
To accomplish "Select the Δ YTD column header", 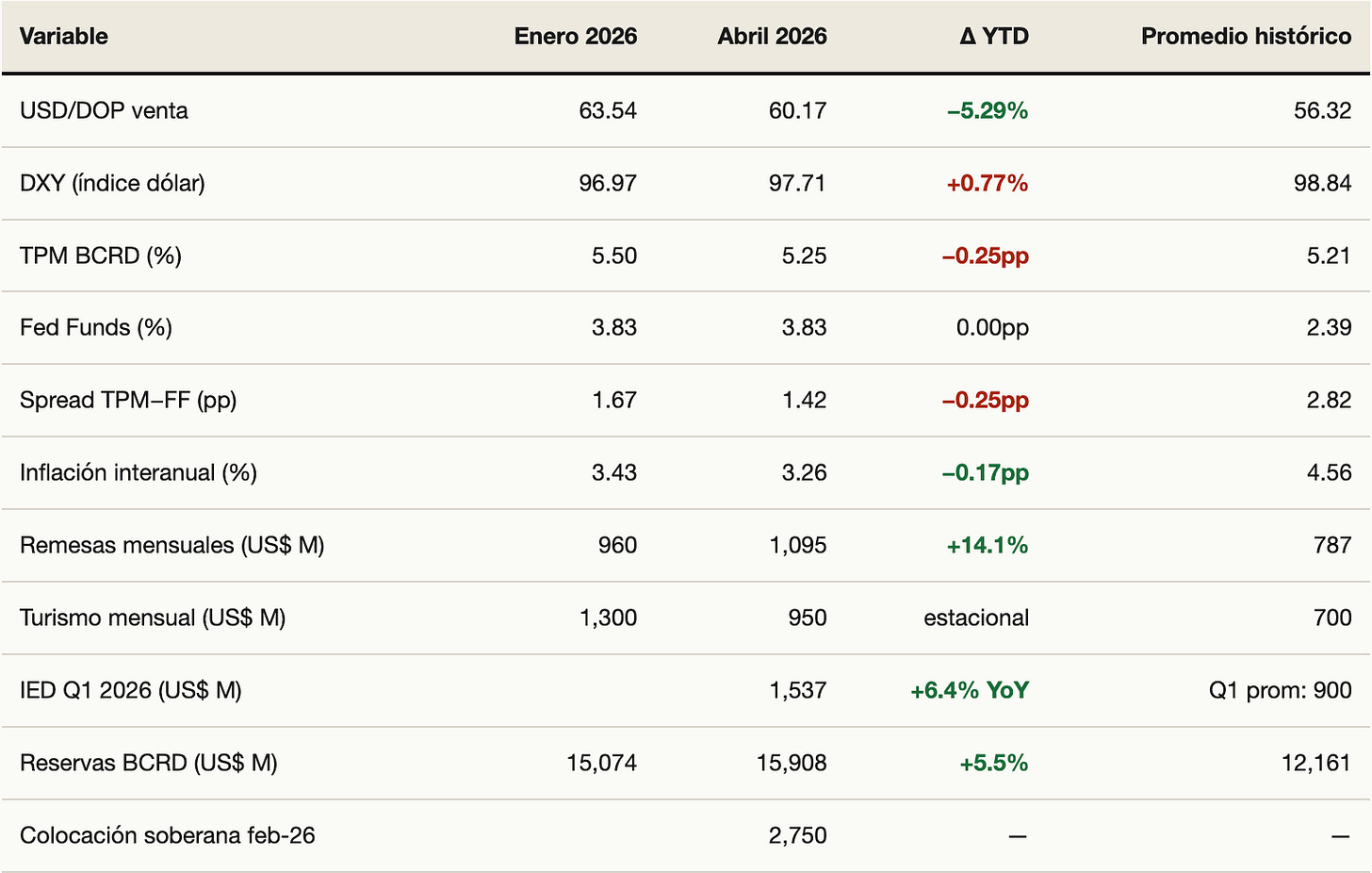I will click(x=994, y=37).
